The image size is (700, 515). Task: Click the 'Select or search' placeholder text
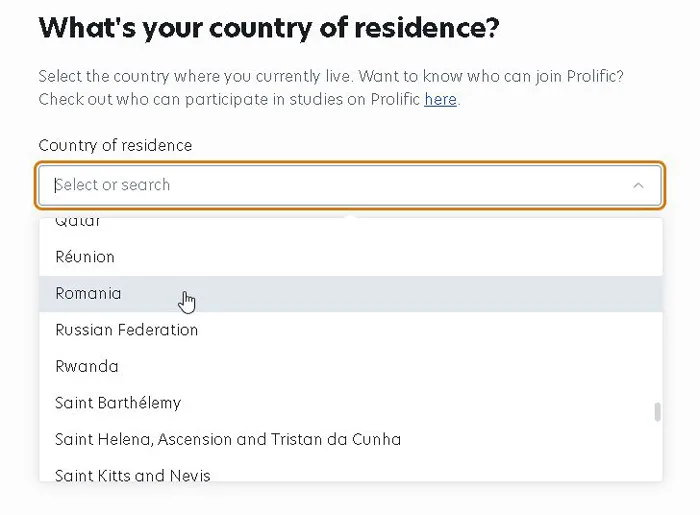112,185
